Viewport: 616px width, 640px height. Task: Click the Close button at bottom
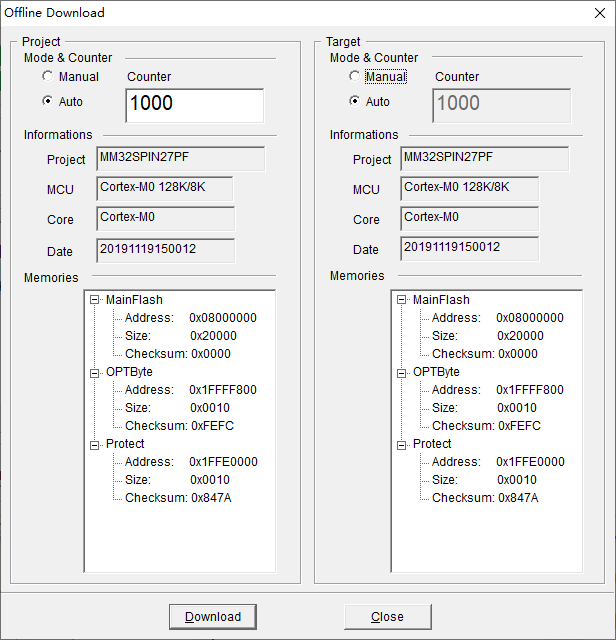[x=387, y=617]
